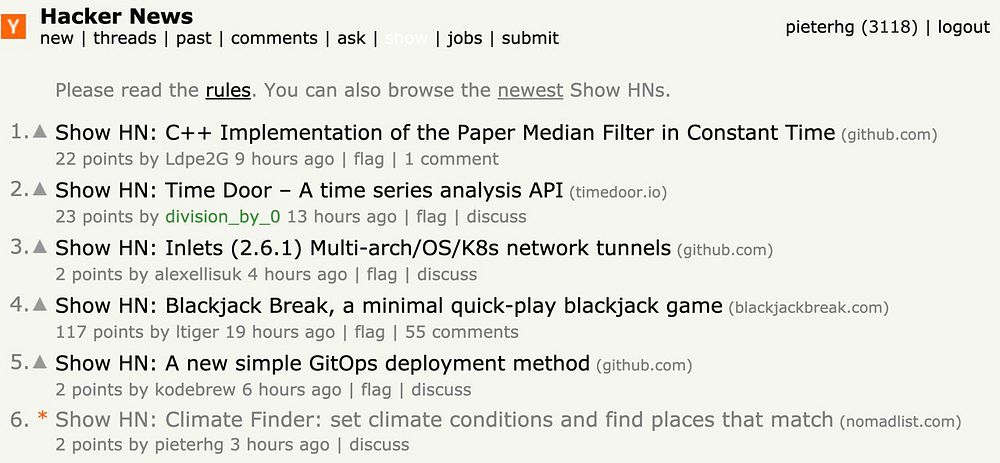This screenshot has height=463, width=1000.
Task: Open 55 comments on Blackjack Break
Action: (461, 332)
